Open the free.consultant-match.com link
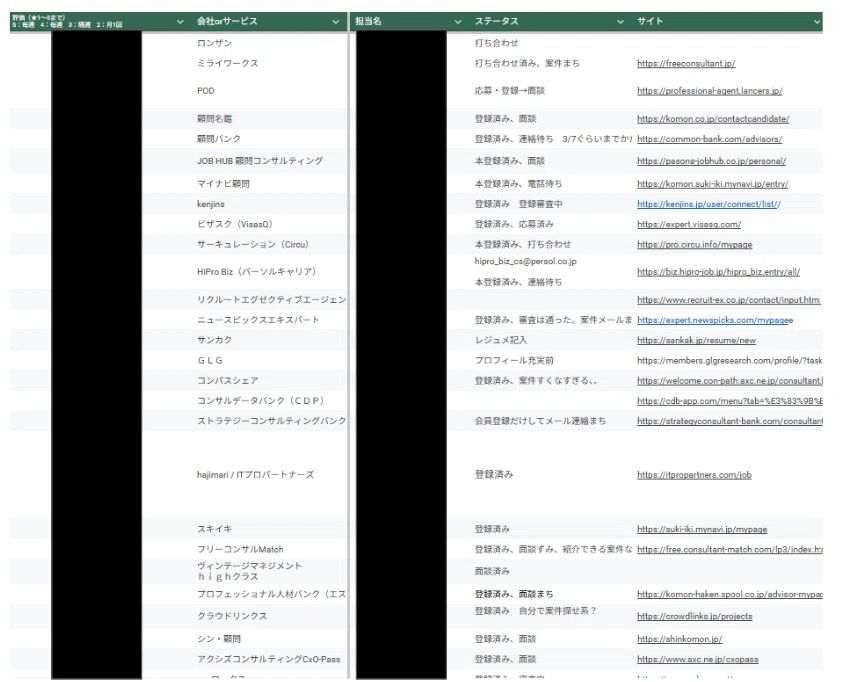 pyautogui.click(x=730, y=549)
